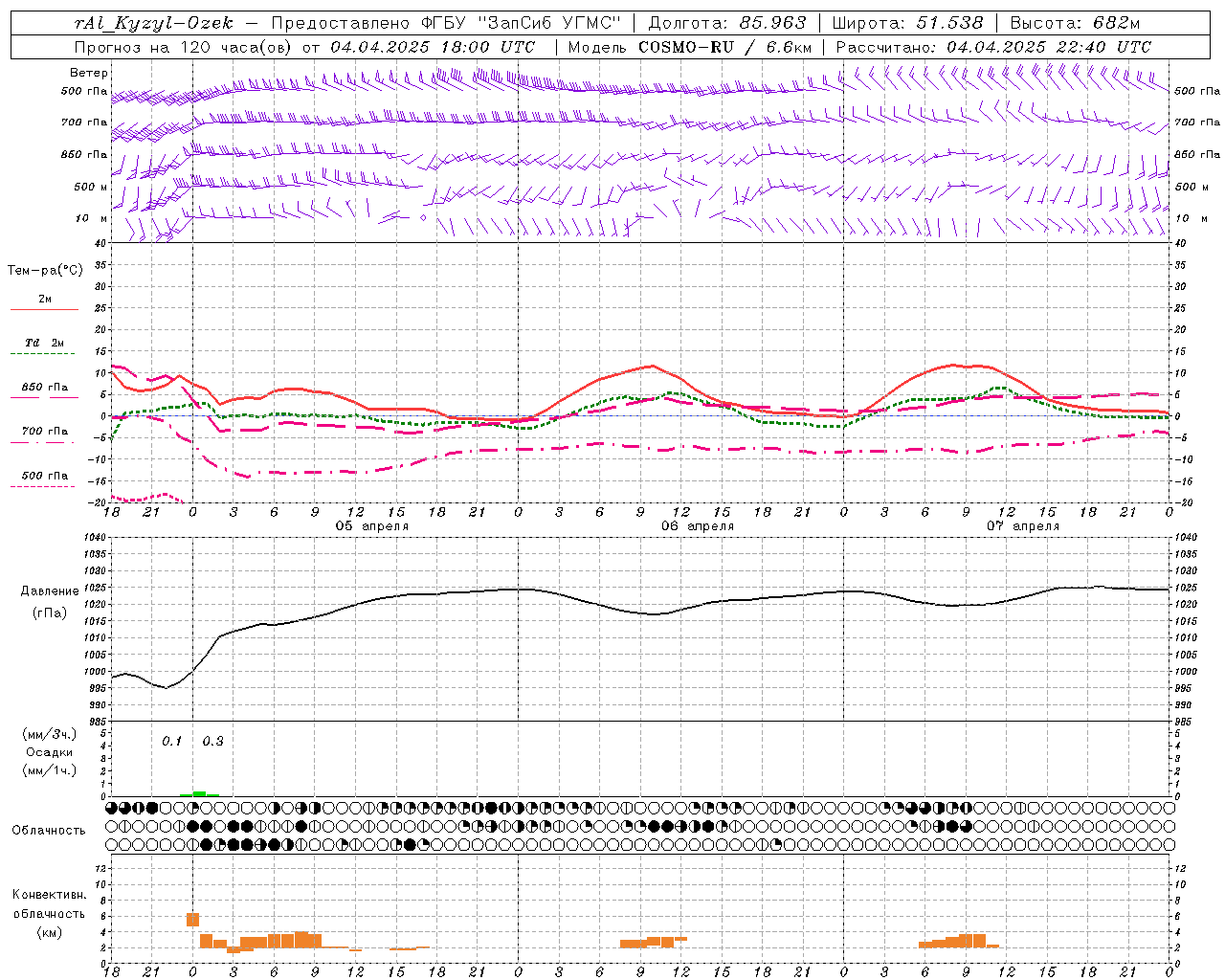Click the Рассчитано: 04.04.2025 22:40 UTC text
The height and width of the screenshot is (980, 1225).
(x=993, y=47)
